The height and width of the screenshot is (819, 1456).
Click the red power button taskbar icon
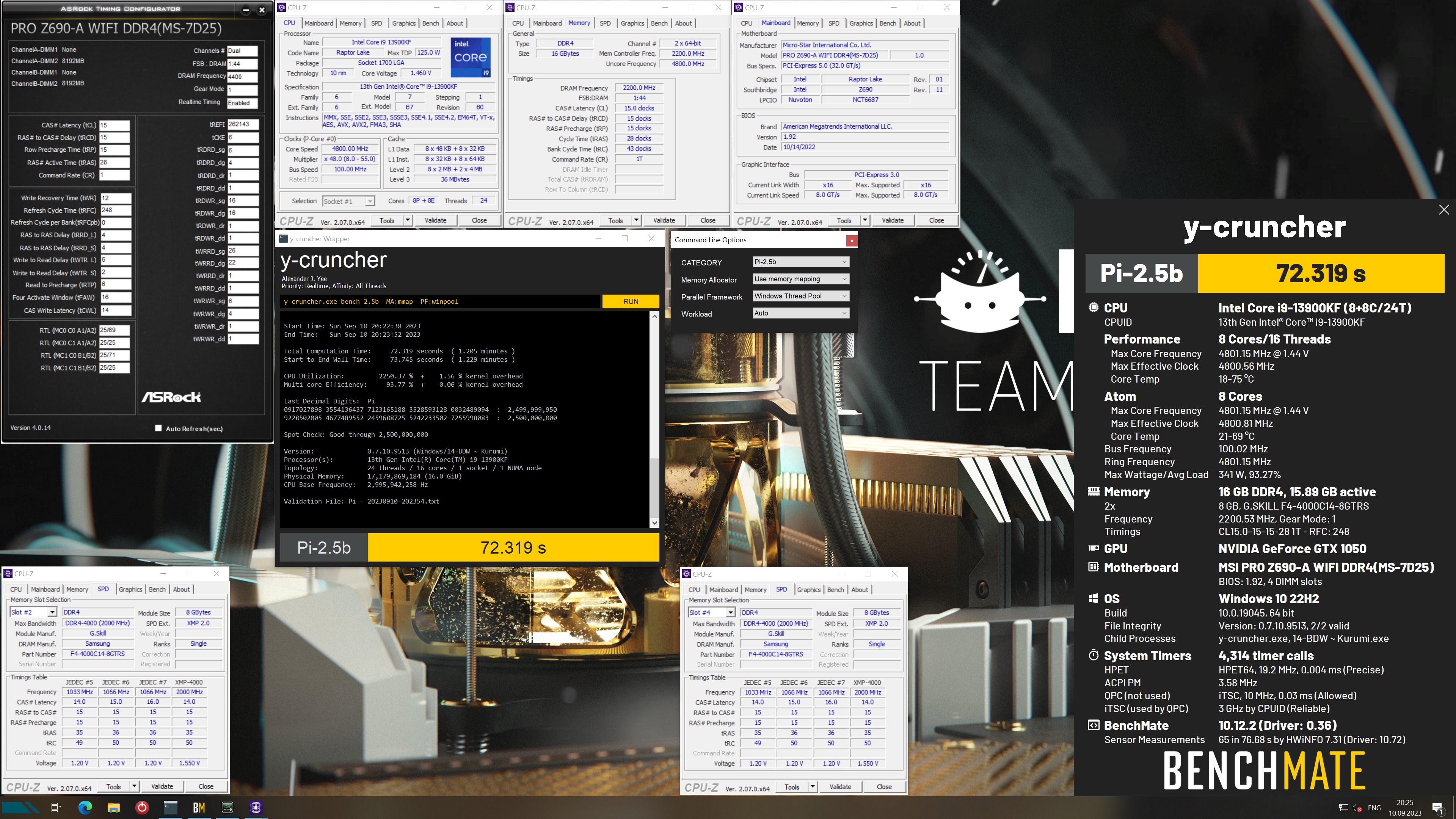point(142,808)
